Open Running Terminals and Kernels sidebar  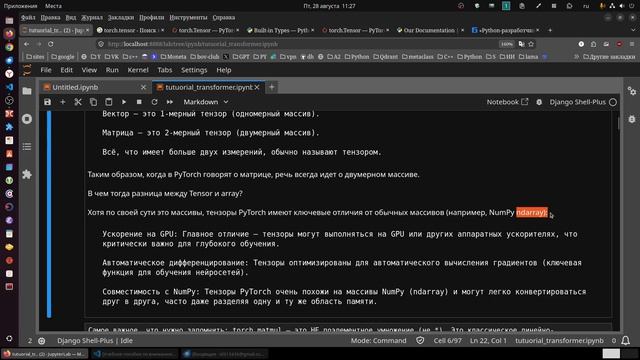27,119
